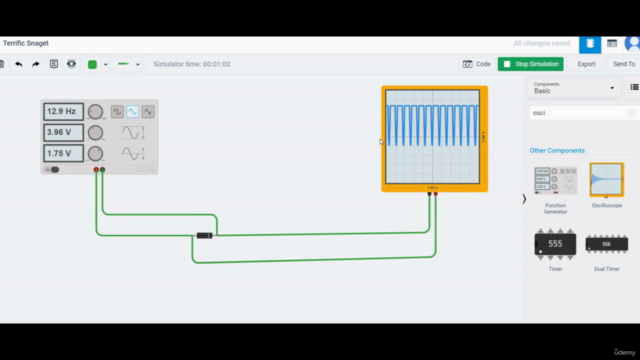Click the function generator red terminal
This screenshot has width=640, height=360.
pyautogui.click(x=96, y=170)
